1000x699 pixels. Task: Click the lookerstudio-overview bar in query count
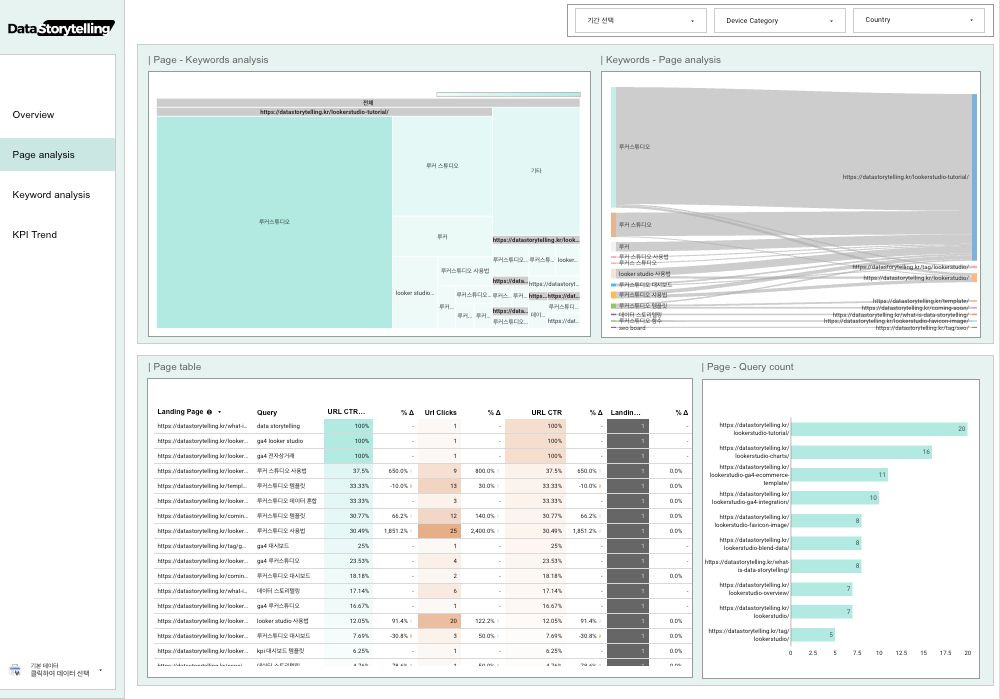[x=821, y=589]
